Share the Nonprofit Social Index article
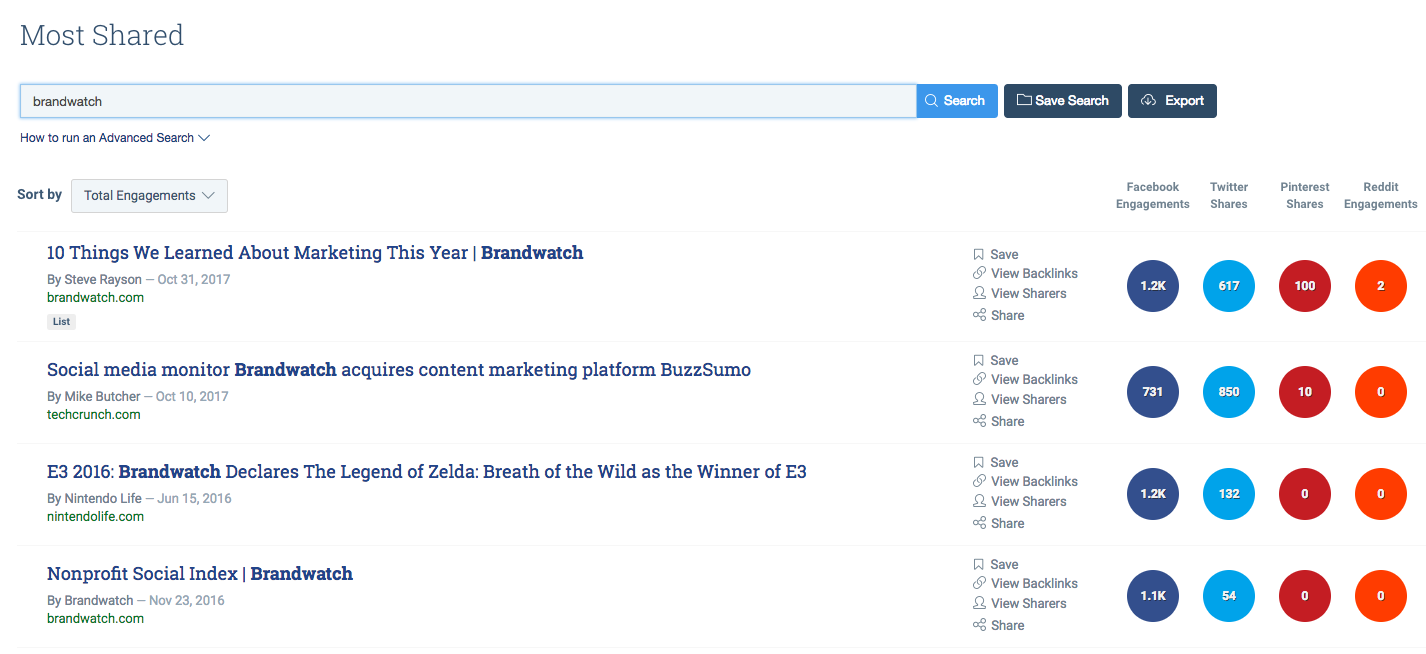The width and height of the screenshot is (1426, 654). coord(1006,624)
